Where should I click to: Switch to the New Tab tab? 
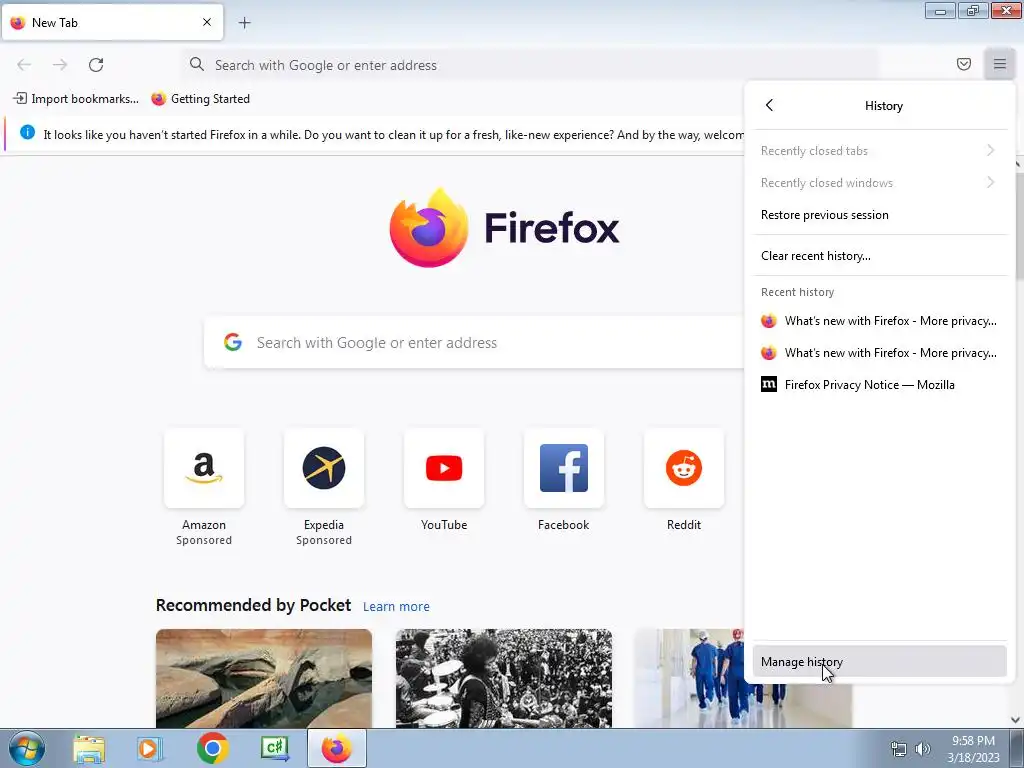112,22
